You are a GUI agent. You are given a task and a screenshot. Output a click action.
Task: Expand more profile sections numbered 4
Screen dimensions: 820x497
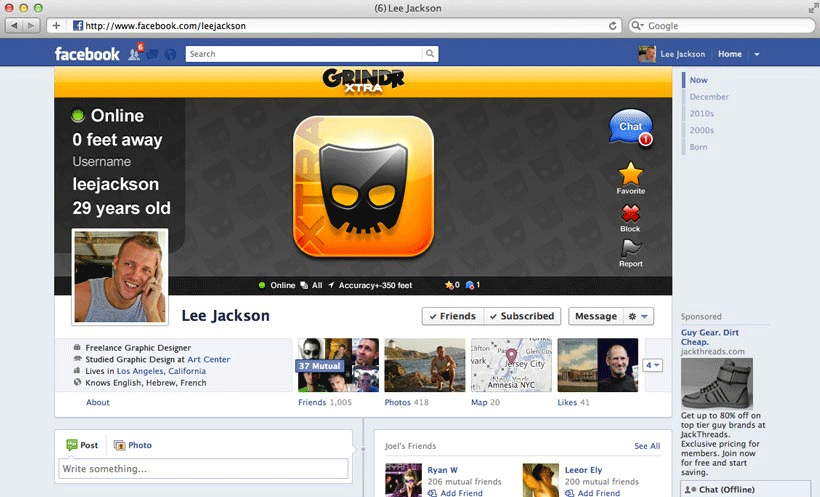pos(653,365)
